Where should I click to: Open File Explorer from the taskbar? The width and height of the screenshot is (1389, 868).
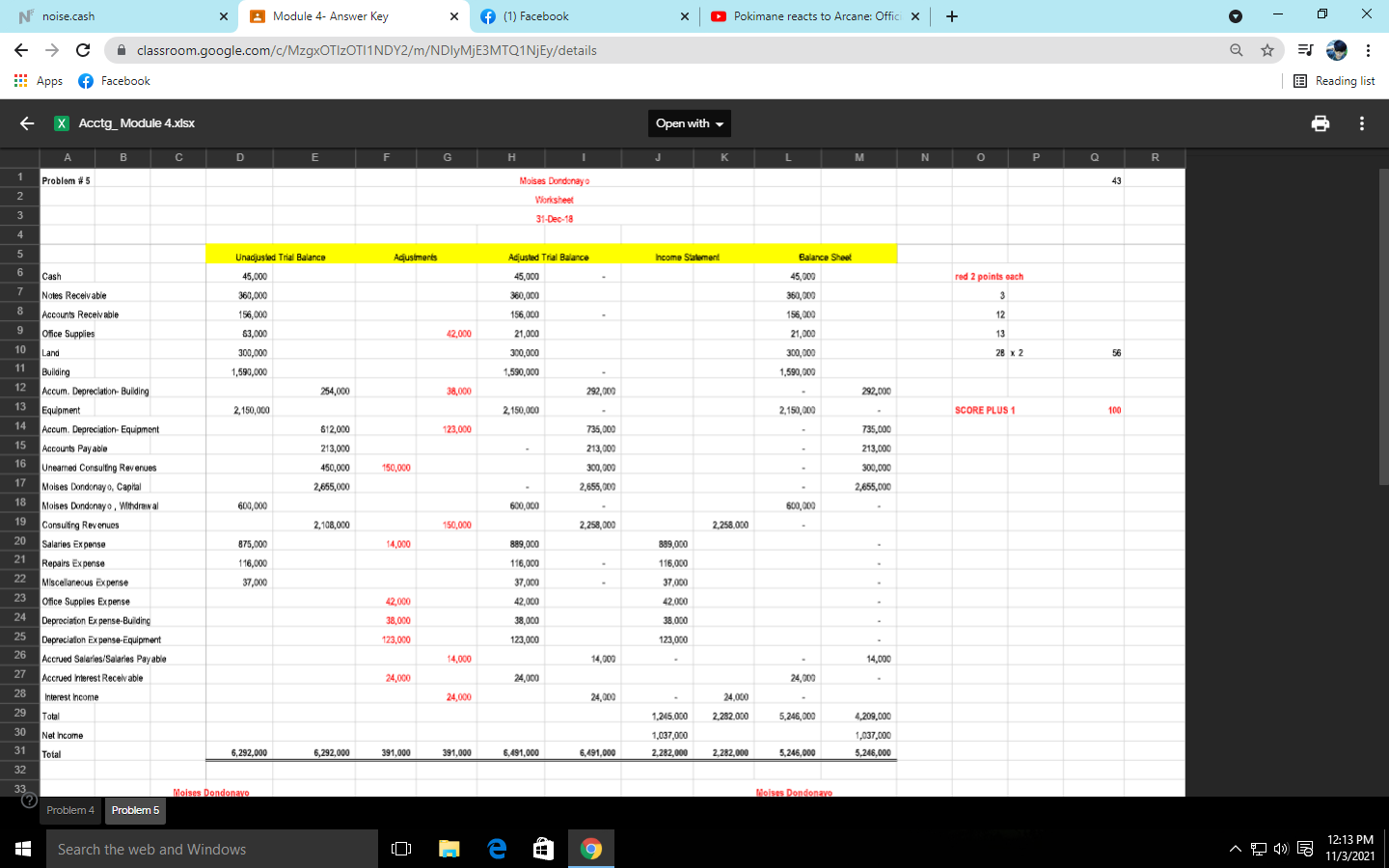pyautogui.click(x=449, y=849)
